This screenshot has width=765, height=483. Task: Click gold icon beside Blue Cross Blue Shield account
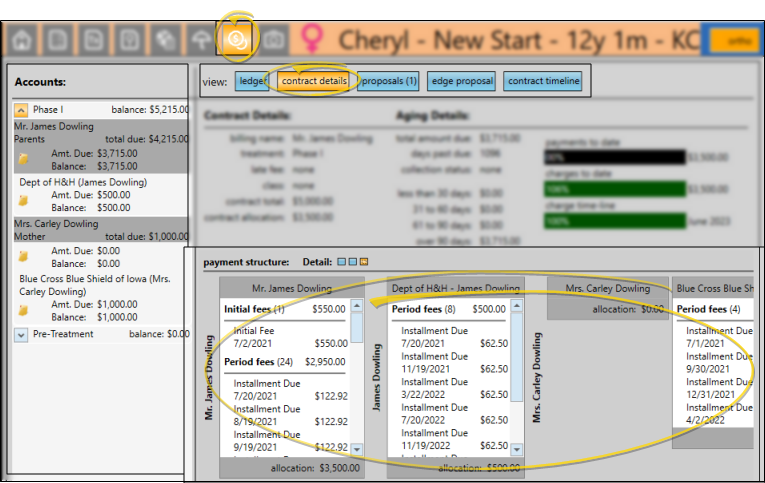pos(22,310)
